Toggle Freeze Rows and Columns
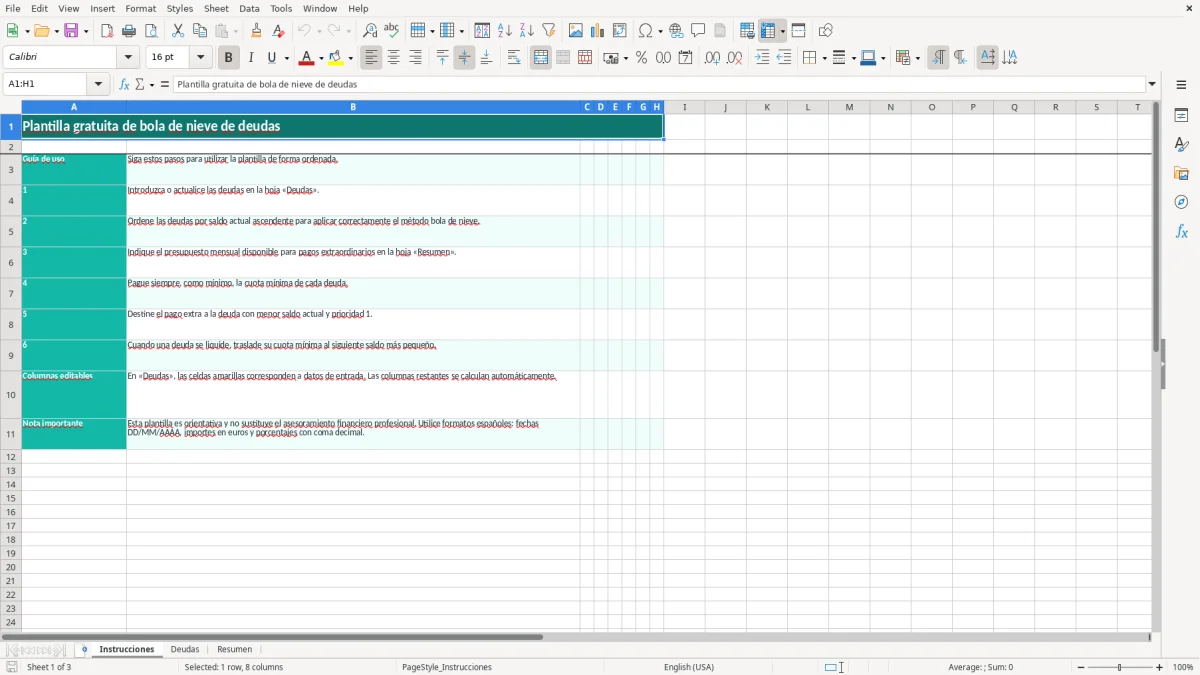Viewport: 1200px width, 675px height. (x=768, y=31)
